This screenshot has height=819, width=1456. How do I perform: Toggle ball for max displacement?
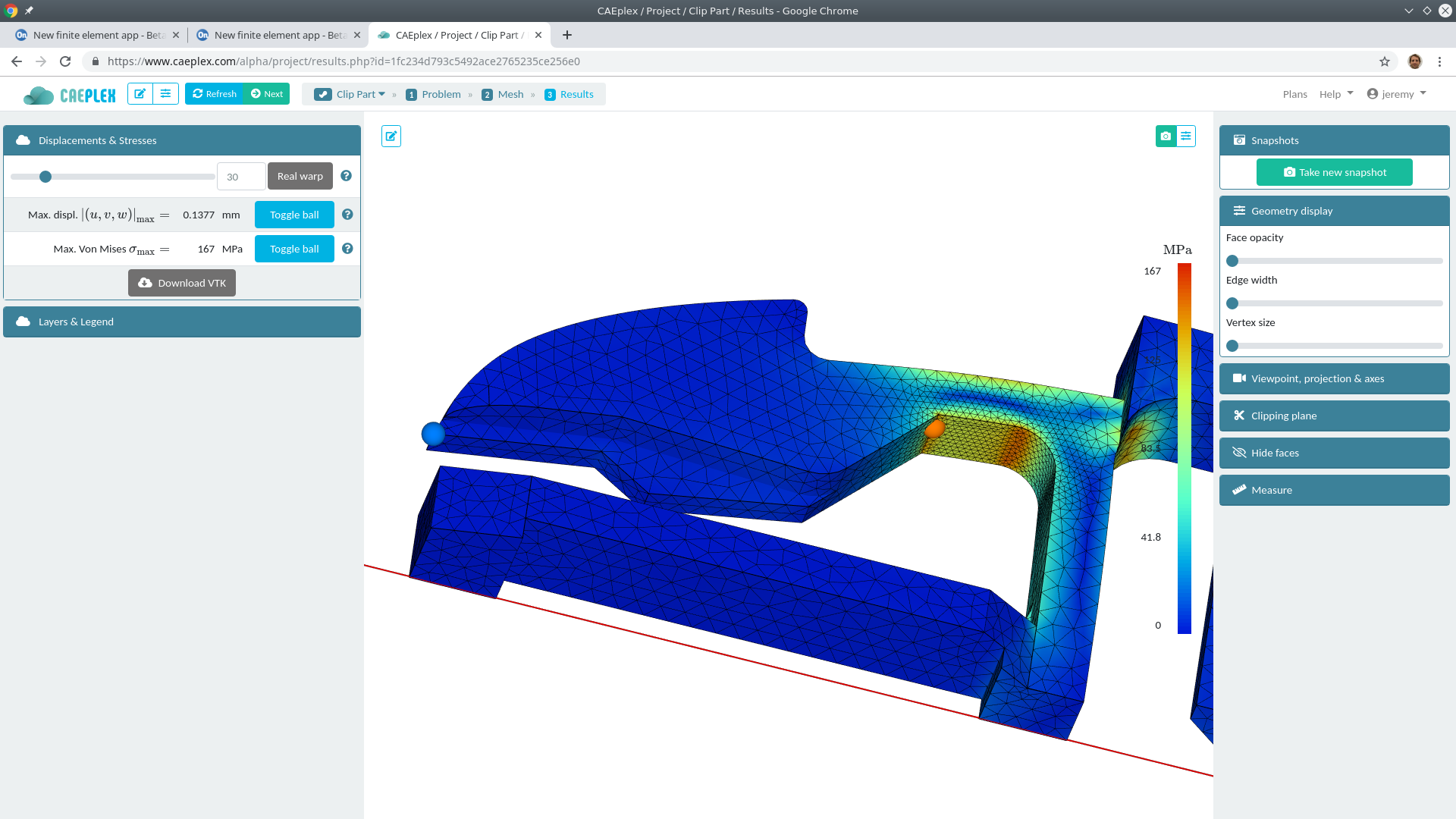tap(294, 215)
